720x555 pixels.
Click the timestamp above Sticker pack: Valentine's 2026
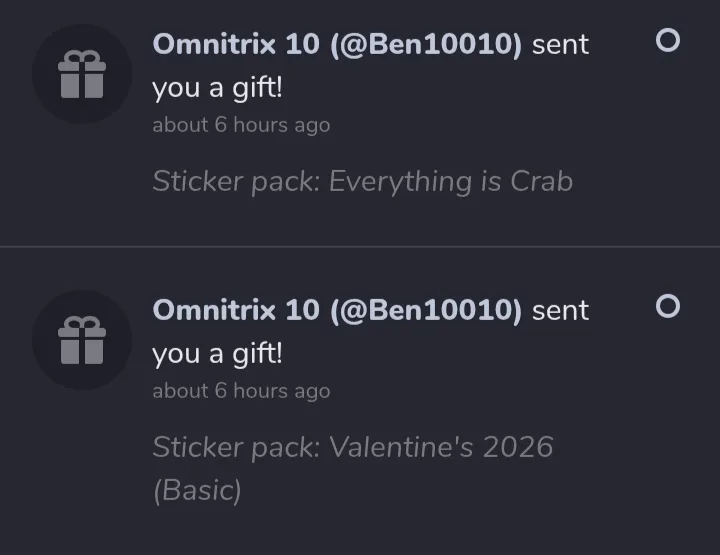tap(240, 391)
